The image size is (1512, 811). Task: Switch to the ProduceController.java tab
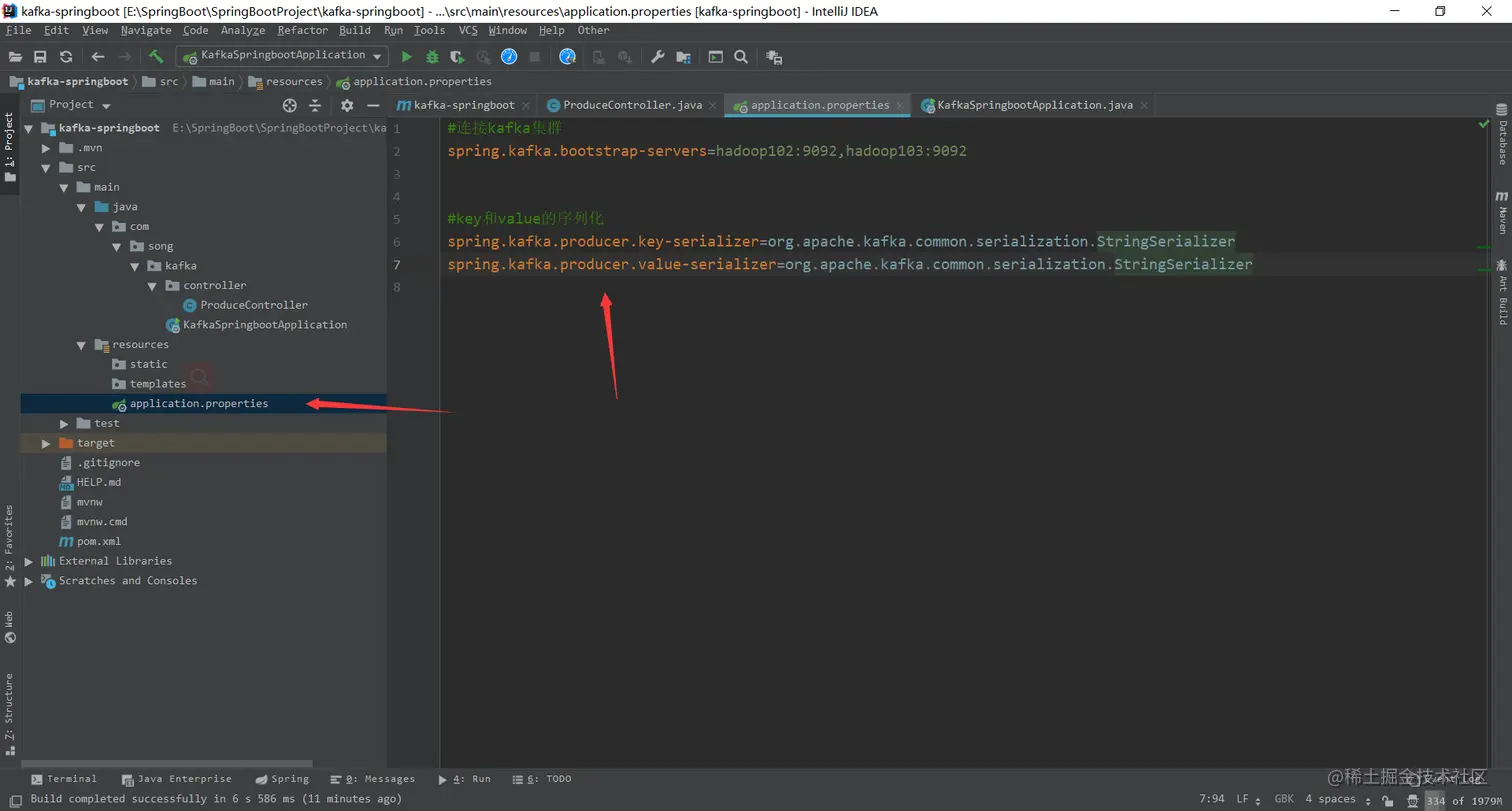tap(632, 105)
